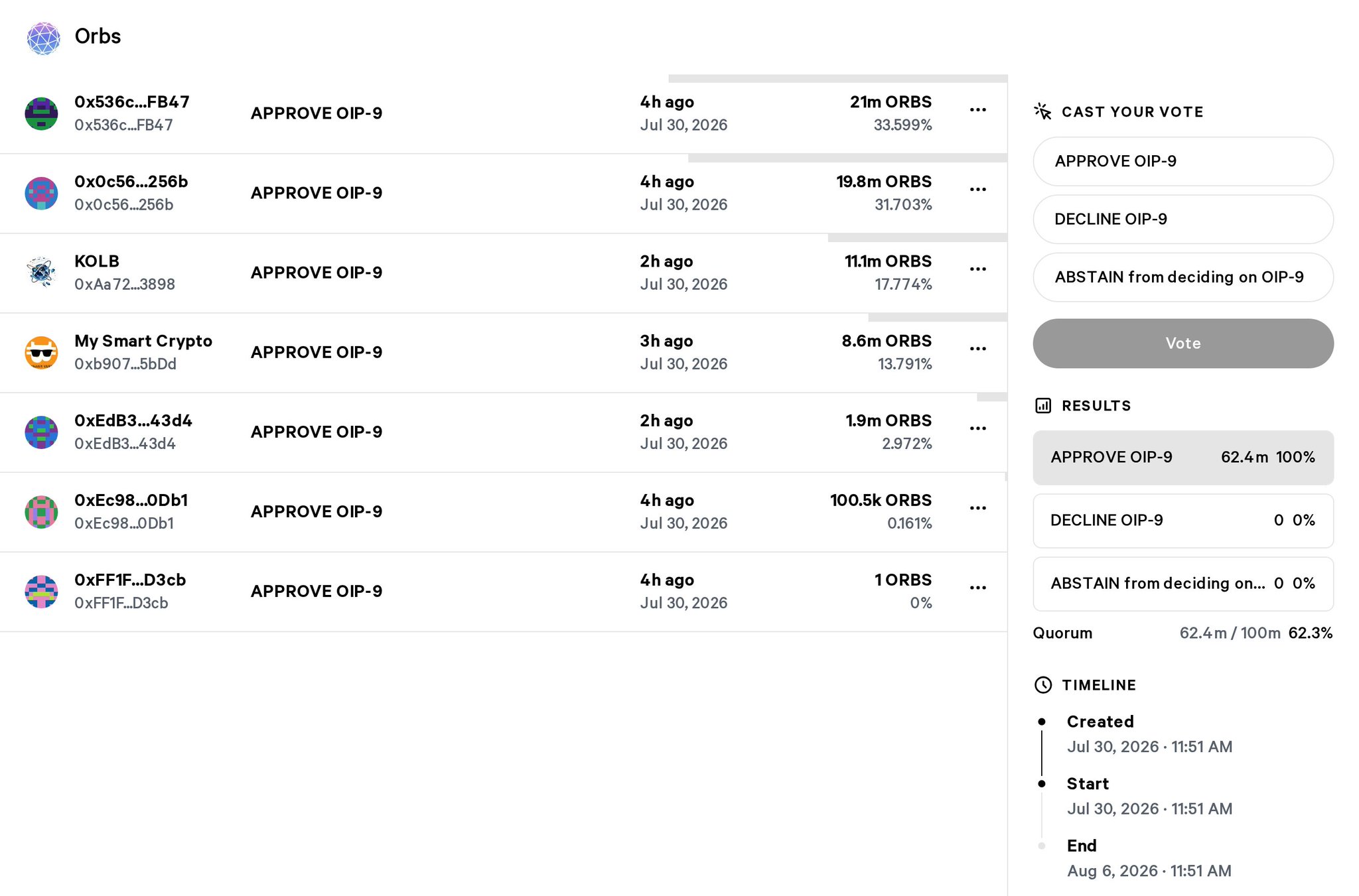The width and height of the screenshot is (1359, 896).
Task: Open the KOLB voter avatar
Action: (41, 273)
